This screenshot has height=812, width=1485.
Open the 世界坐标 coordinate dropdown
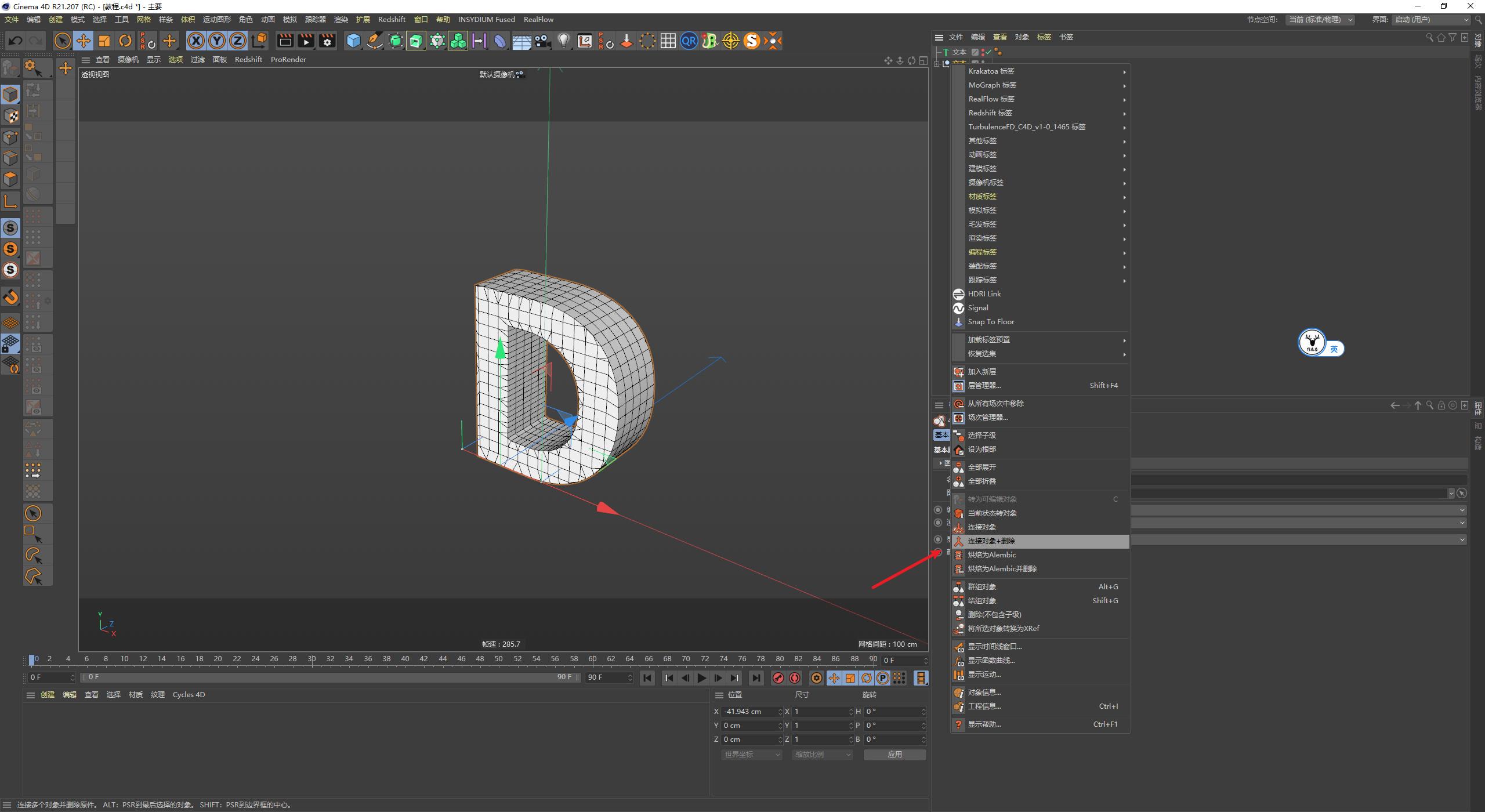pyautogui.click(x=751, y=754)
